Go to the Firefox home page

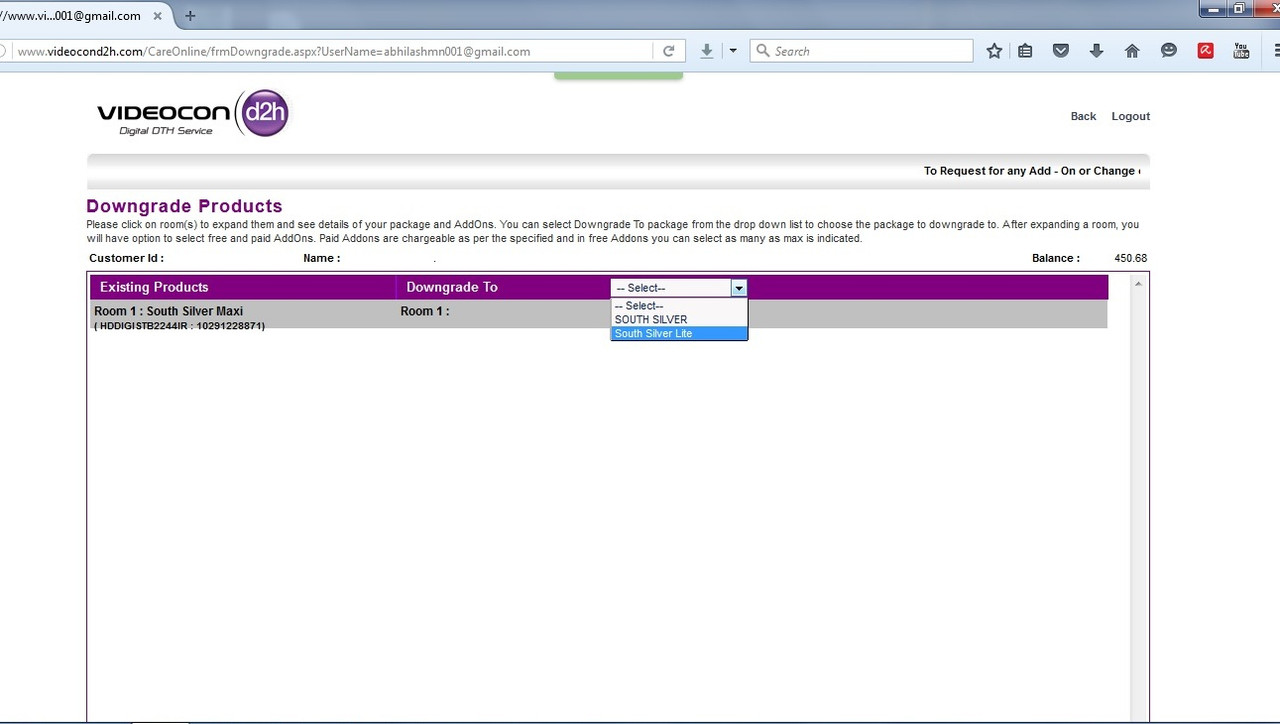coord(1132,51)
